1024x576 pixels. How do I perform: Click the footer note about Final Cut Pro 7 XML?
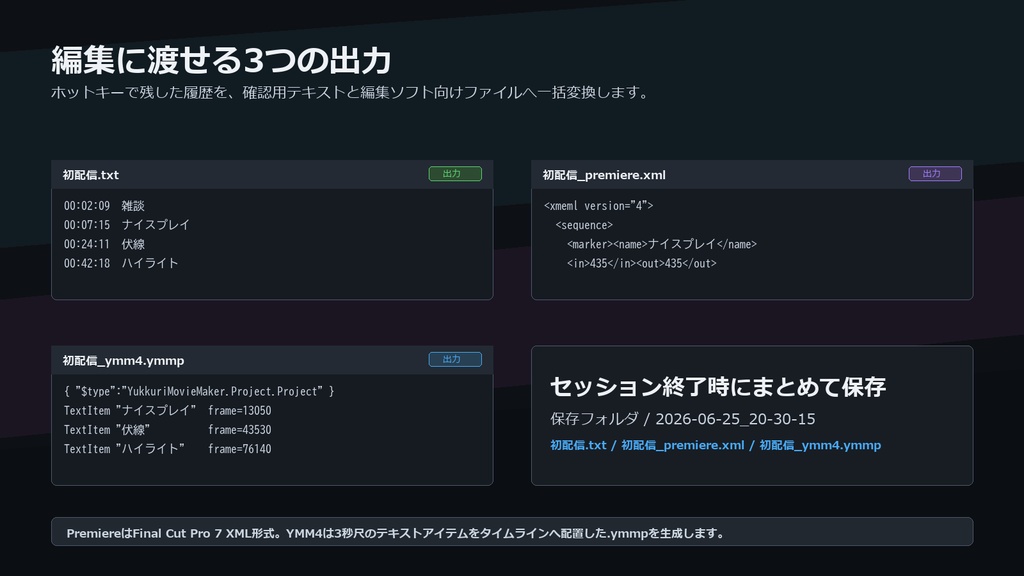pos(396,533)
